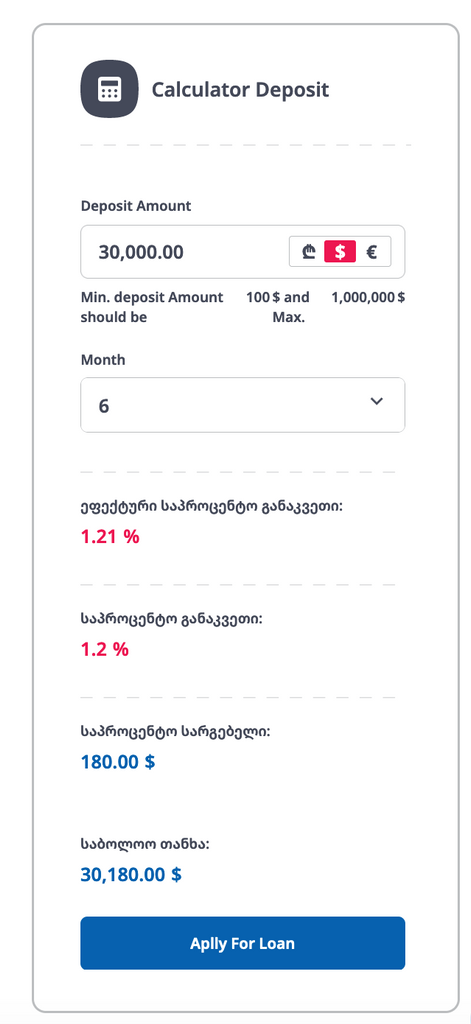Click the 1,000,000 $ maximum limit text
471x1024 pixels.
pyautogui.click(x=368, y=298)
